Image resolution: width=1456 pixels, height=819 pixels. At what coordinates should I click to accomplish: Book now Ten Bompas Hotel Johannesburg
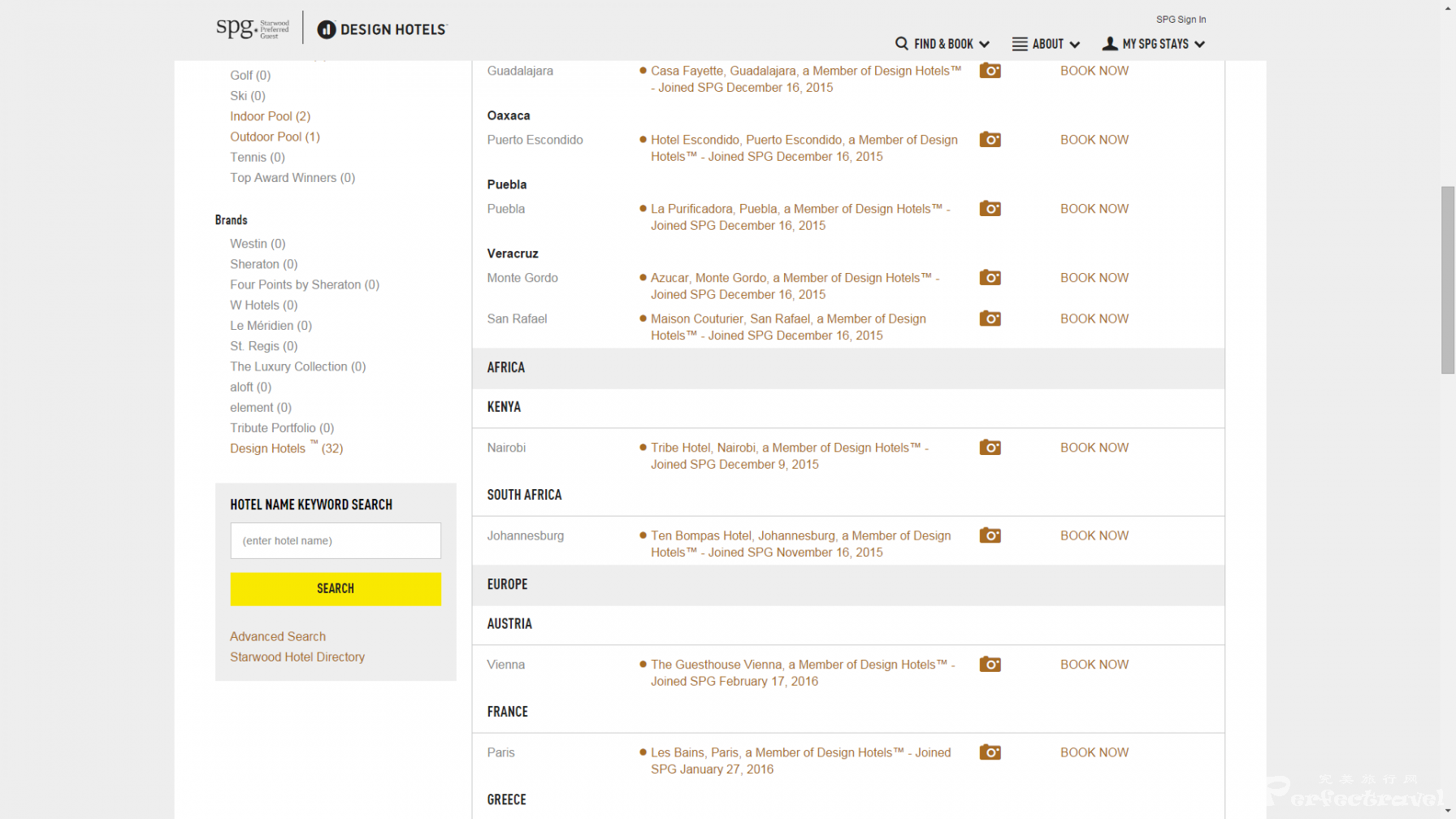(1094, 535)
